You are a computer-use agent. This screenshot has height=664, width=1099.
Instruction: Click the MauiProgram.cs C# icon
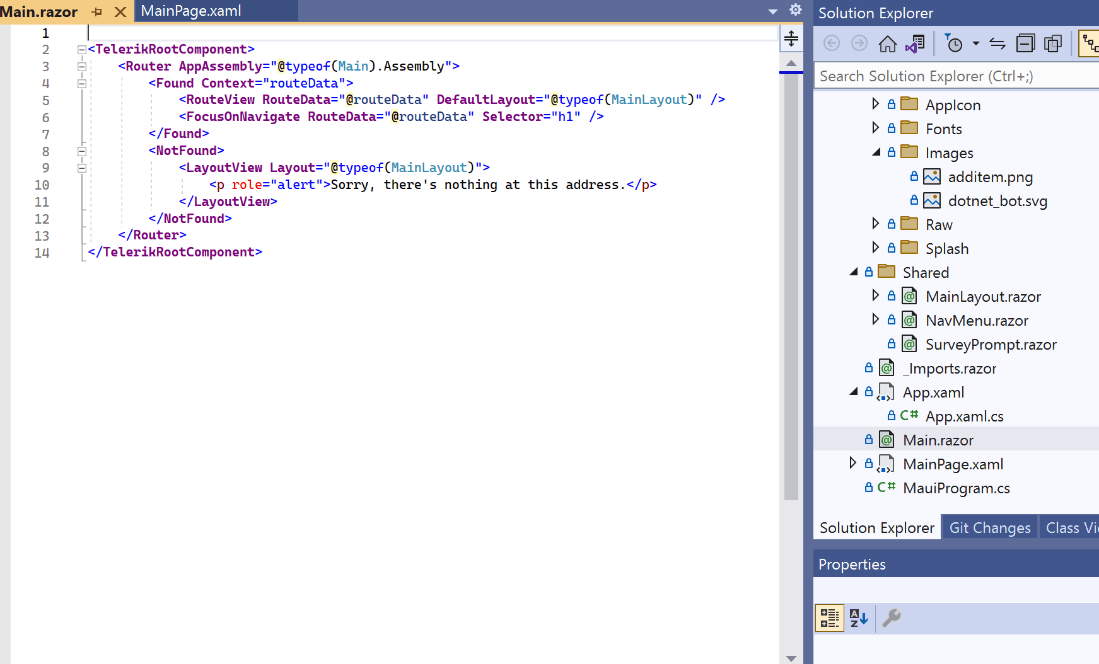pos(886,487)
